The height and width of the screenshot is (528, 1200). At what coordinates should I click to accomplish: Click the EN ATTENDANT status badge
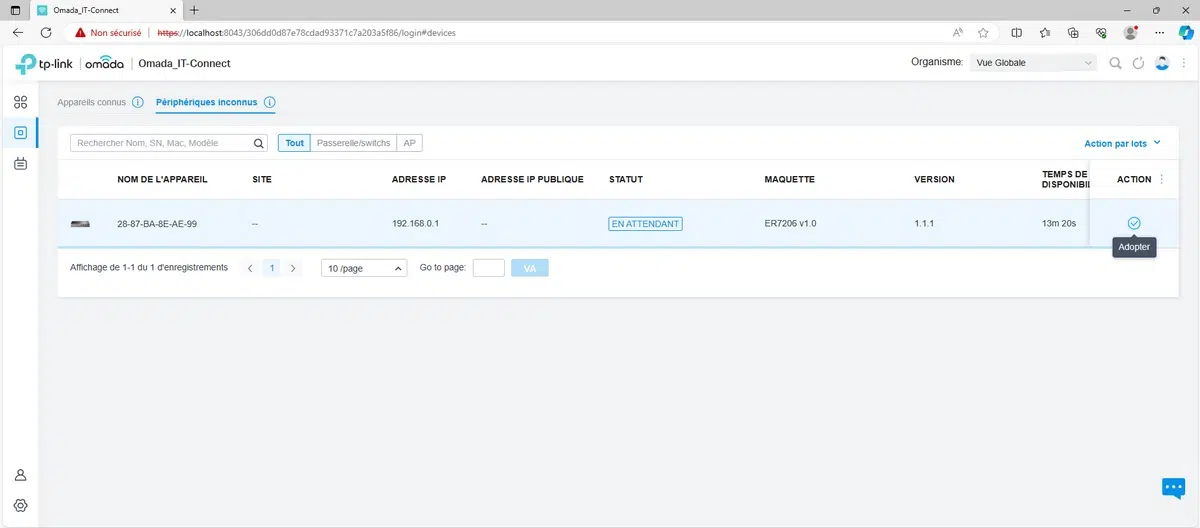pyautogui.click(x=645, y=224)
